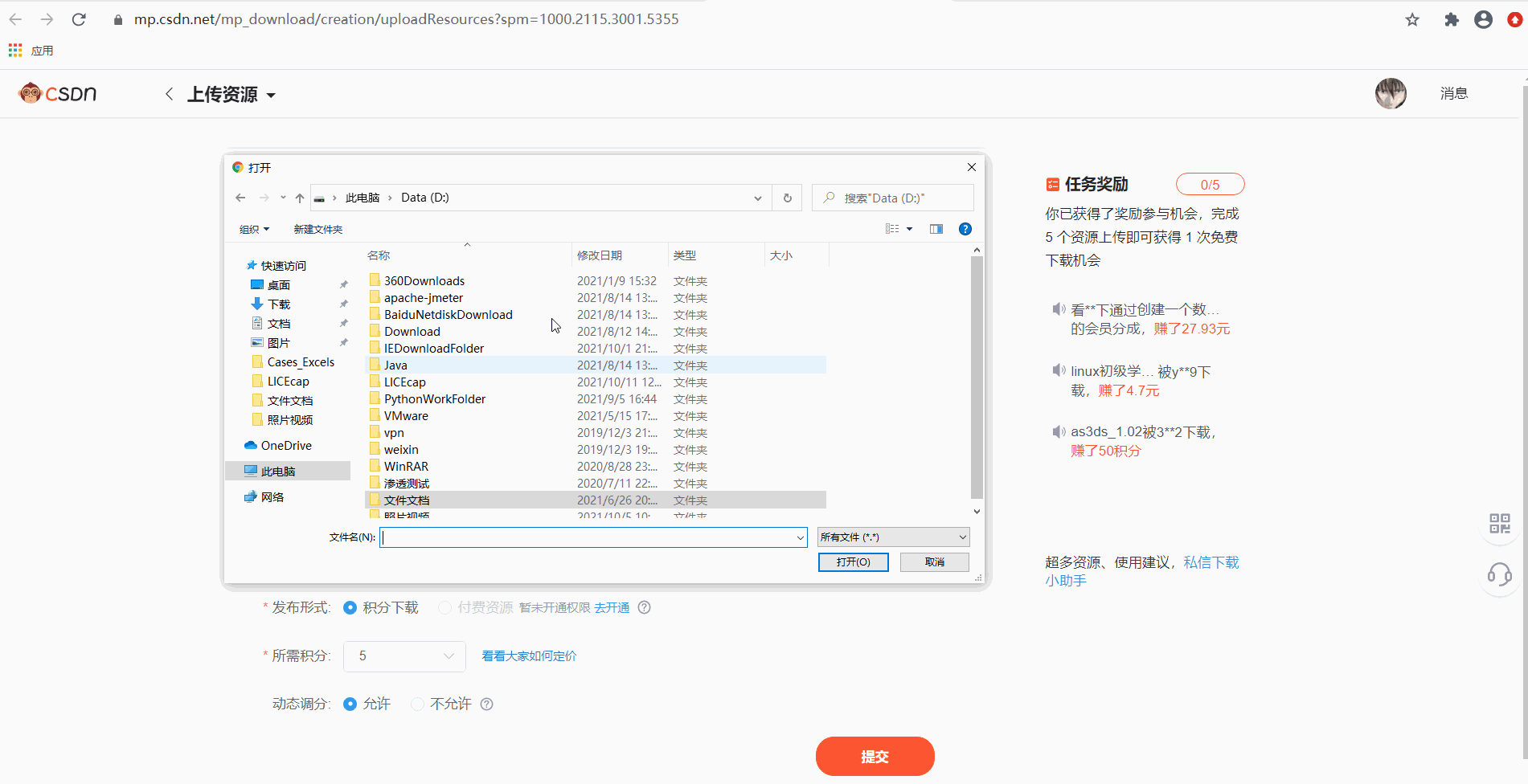Viewport: 1528px width, 784px height.
Task: Open the browser extensions puzzle icon
Action: pyautogui.click(x=1451, y=20)
